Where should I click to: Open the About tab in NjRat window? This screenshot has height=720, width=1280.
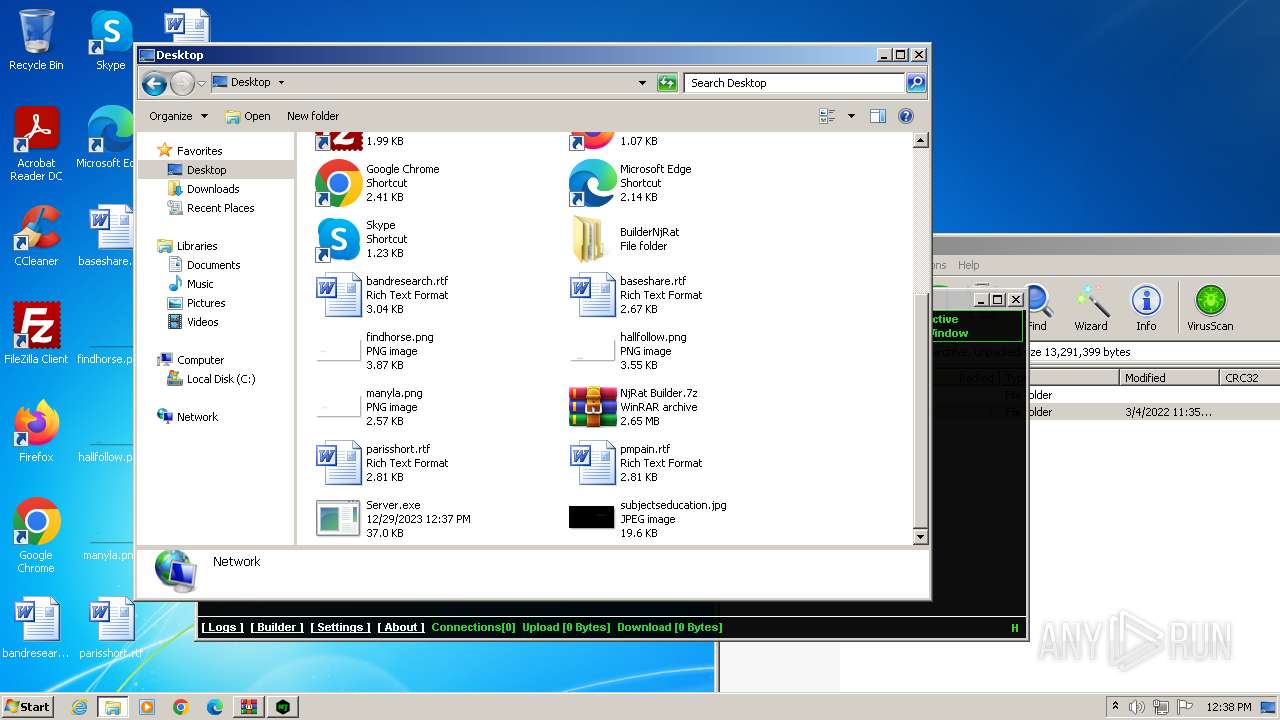coord(401,627)
